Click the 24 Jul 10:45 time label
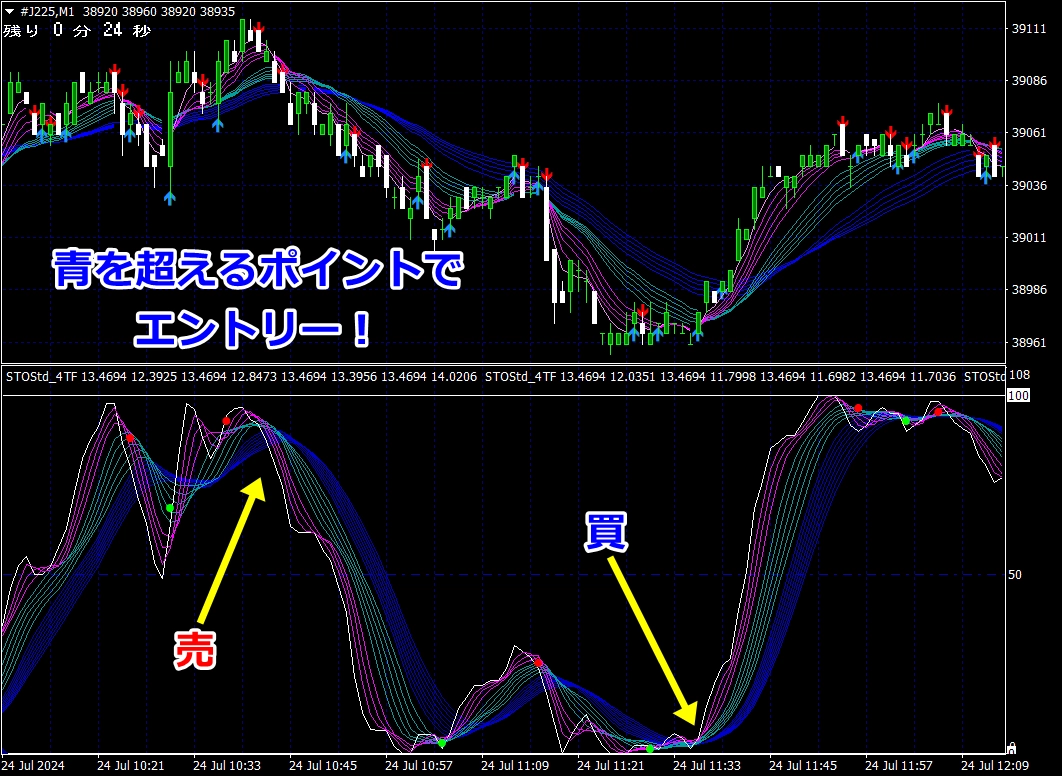This screenshot has height=776, width=1062. coord(323,766)
